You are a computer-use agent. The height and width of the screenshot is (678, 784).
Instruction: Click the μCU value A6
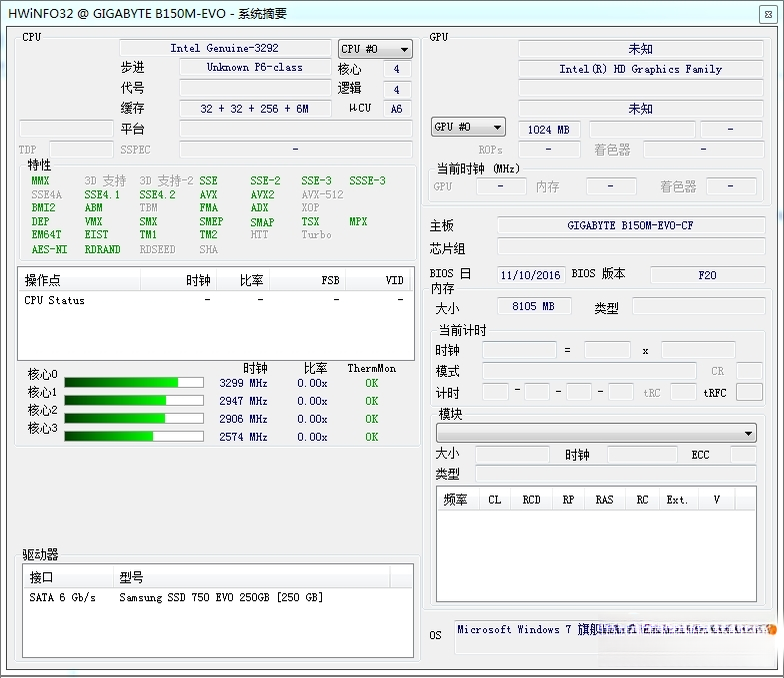point(396,108)
